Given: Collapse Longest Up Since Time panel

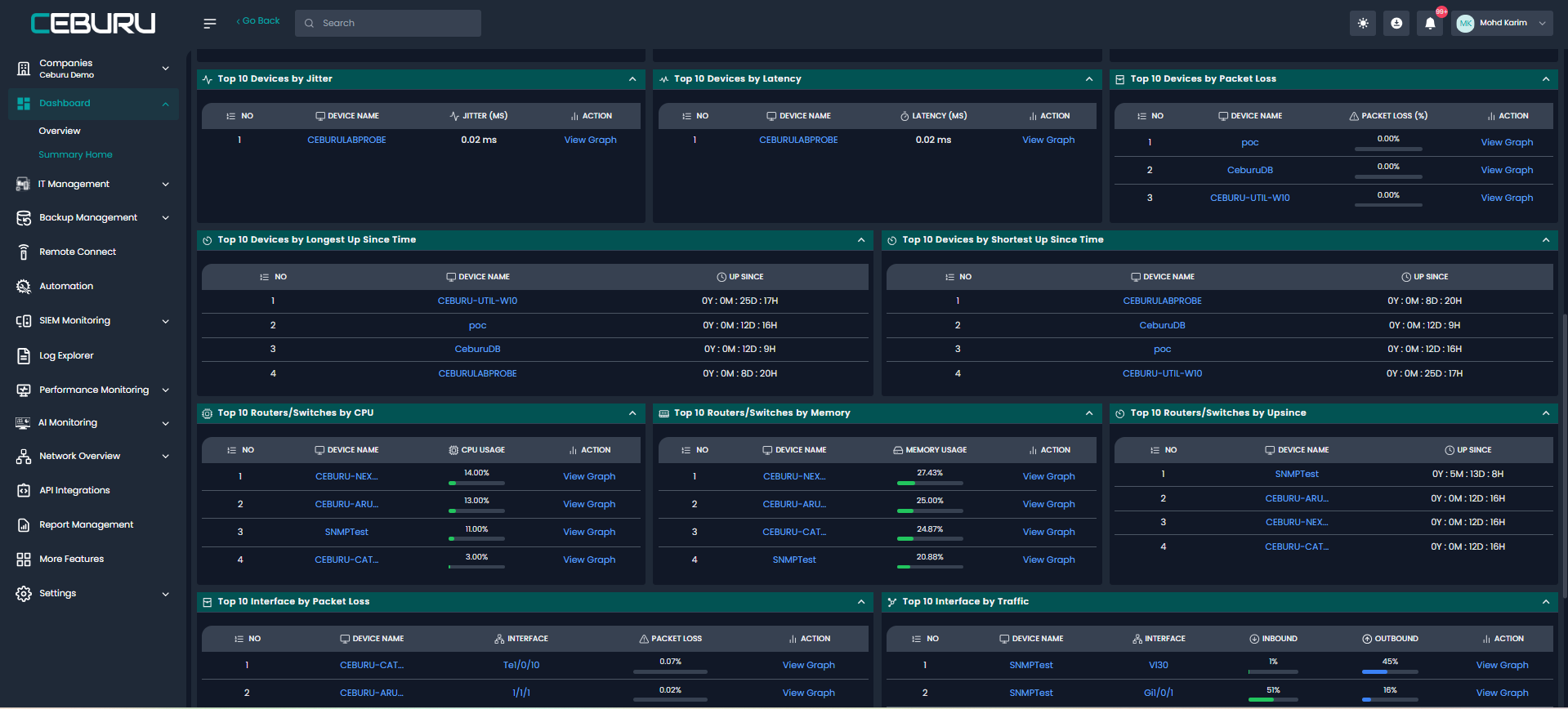Looking at the screenshot, I should [x=861, y=240].
